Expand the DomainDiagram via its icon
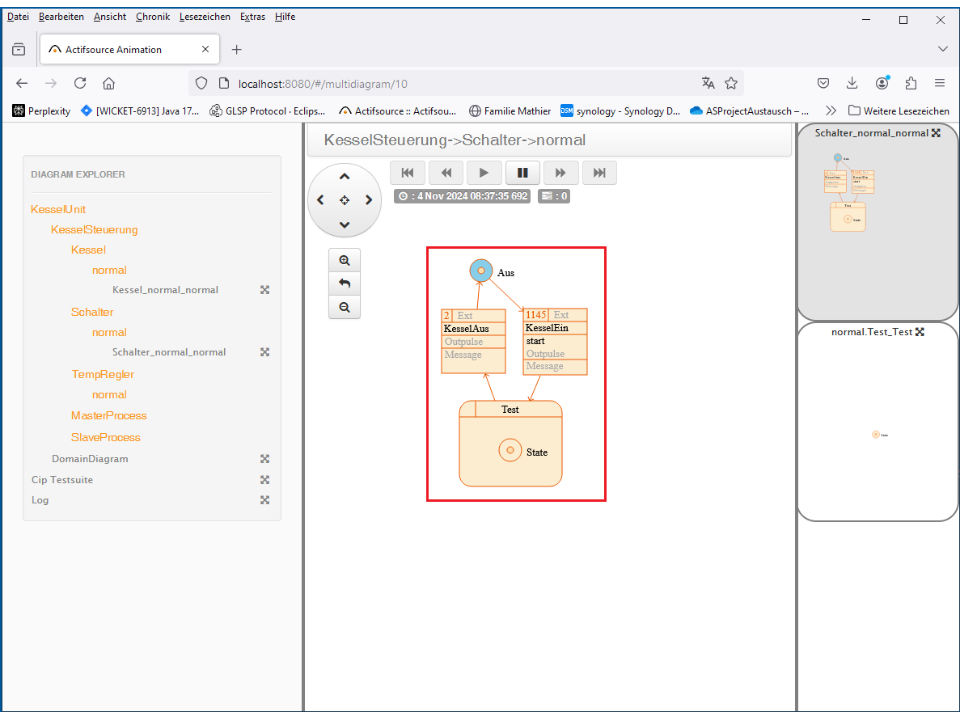The image size is (960, 720). pos(265,459)
